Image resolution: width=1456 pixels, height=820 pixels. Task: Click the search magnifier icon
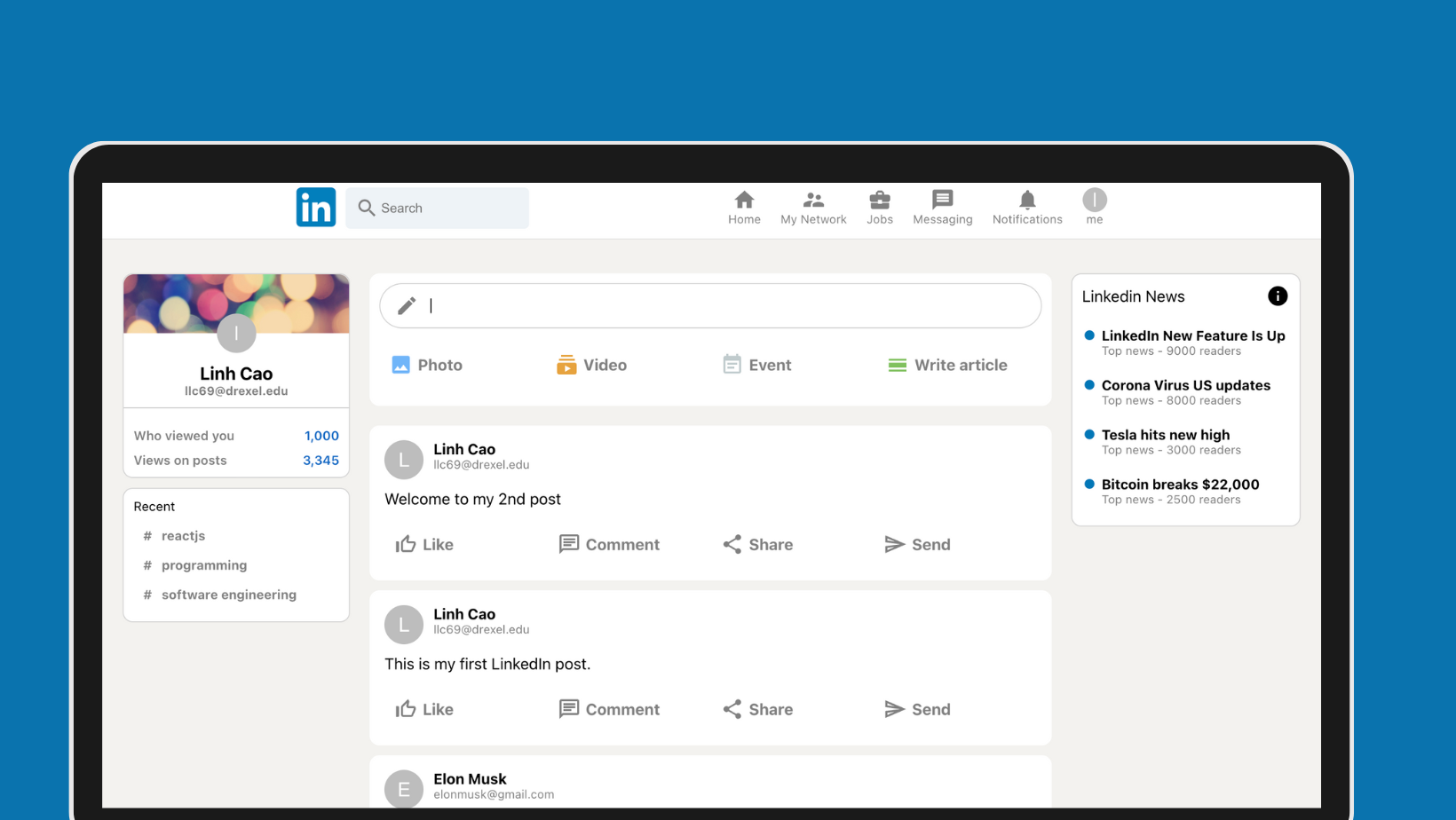367,208
